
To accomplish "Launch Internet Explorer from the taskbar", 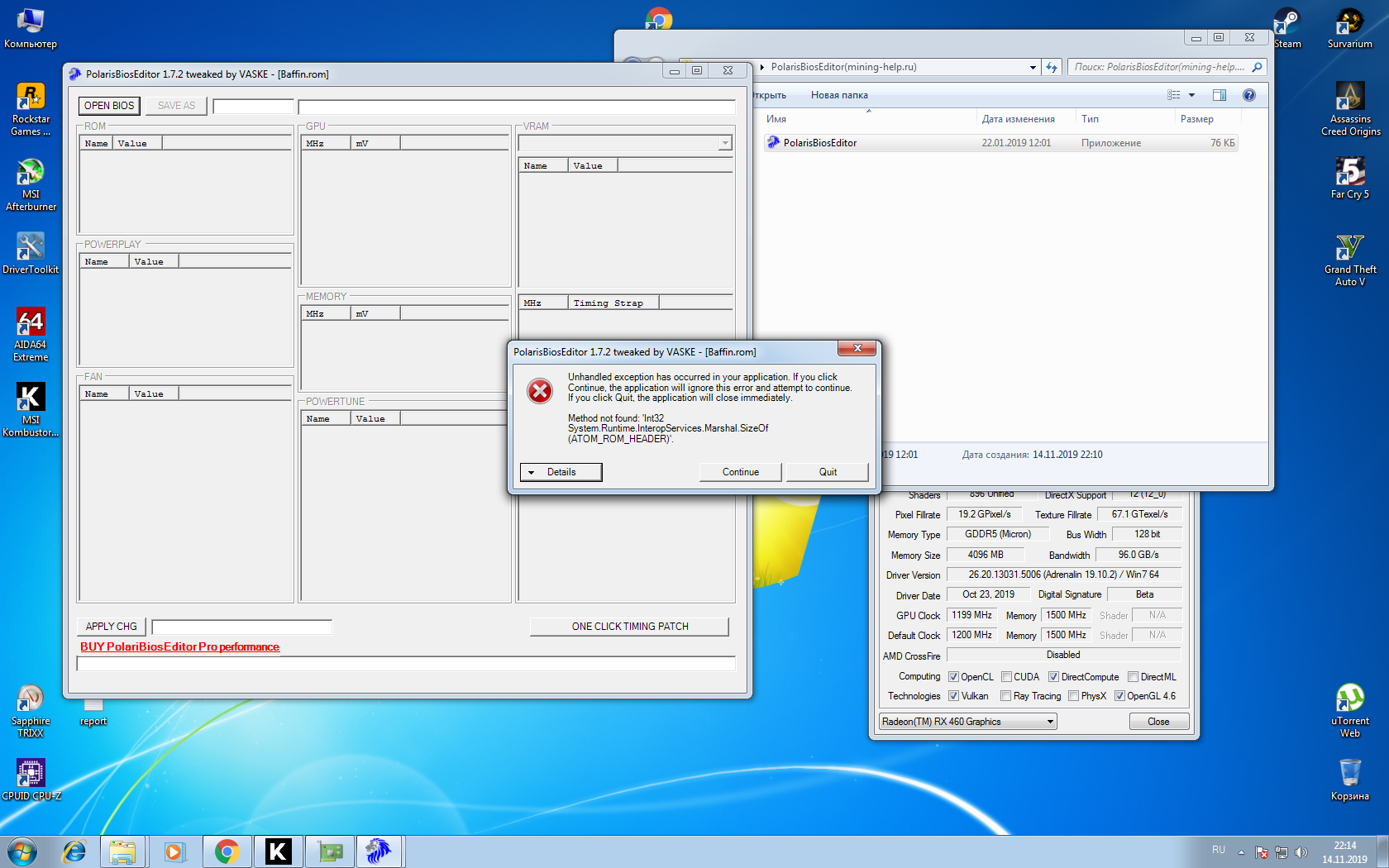I will 74,851.
